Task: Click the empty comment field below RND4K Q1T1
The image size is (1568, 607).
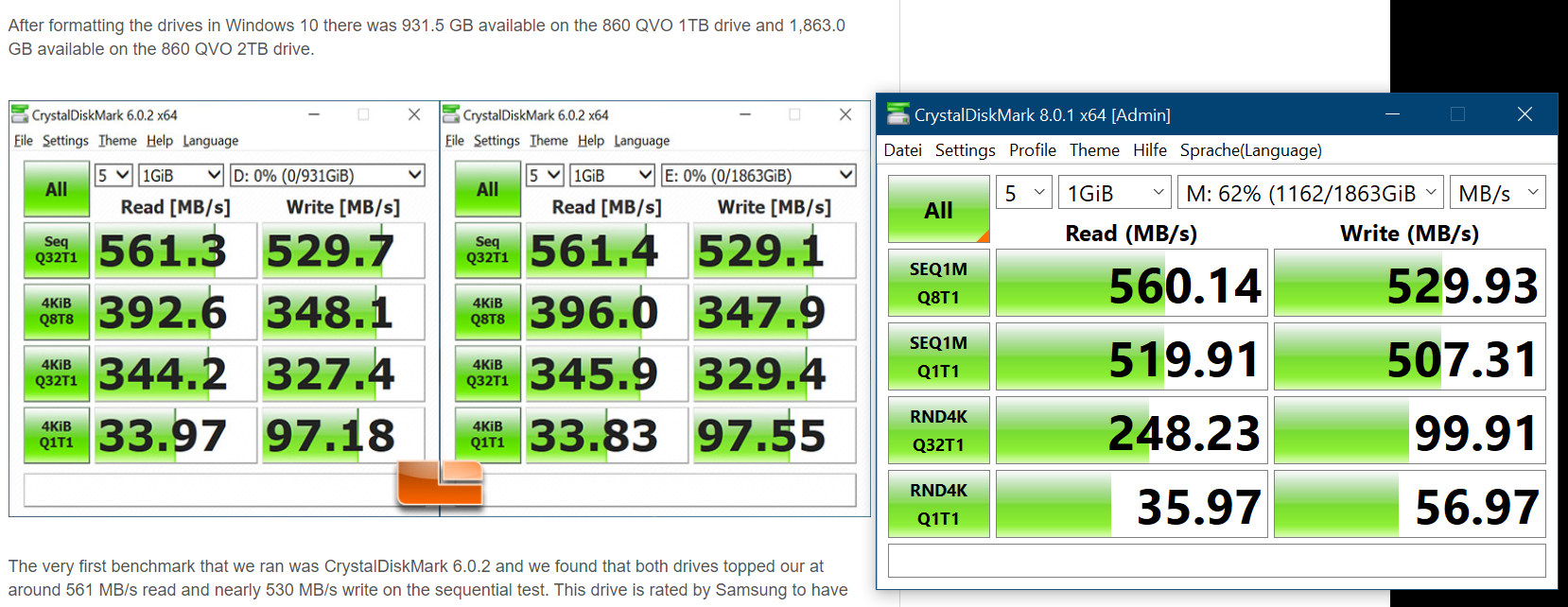Action: click(x=1216, y=560)
